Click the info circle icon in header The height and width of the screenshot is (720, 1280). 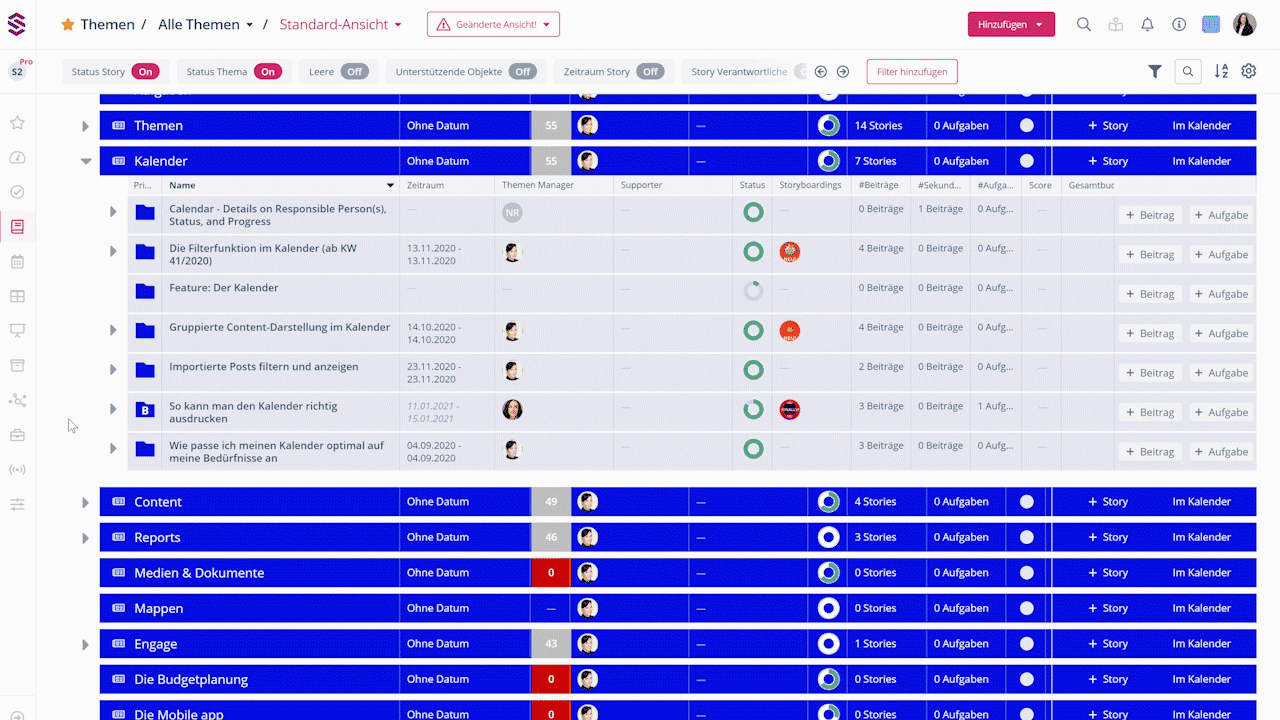1179,25
